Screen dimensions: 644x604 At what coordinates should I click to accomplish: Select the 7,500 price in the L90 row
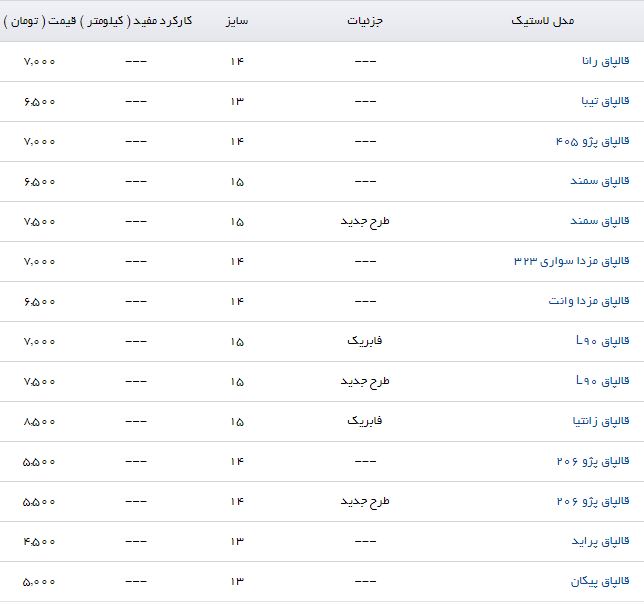tap(39, 381)
